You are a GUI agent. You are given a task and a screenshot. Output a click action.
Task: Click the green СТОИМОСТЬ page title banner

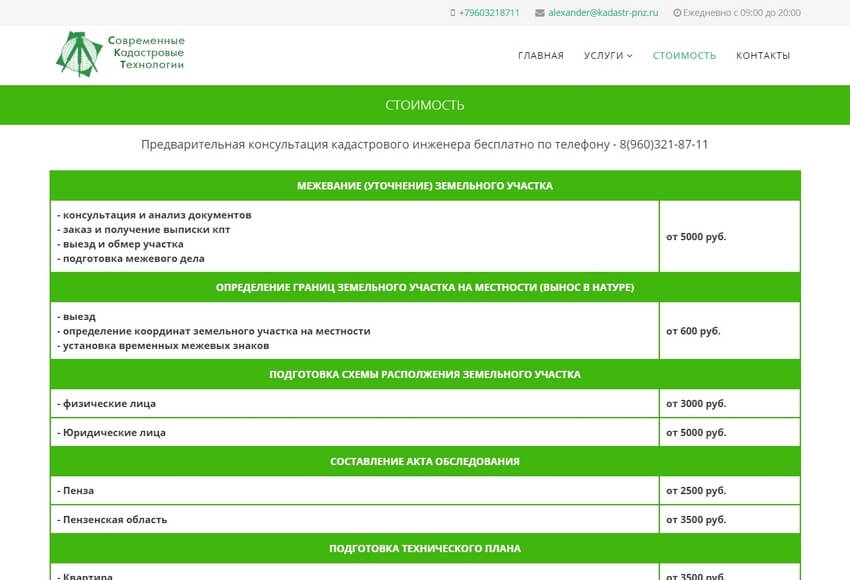coord(425,105)
